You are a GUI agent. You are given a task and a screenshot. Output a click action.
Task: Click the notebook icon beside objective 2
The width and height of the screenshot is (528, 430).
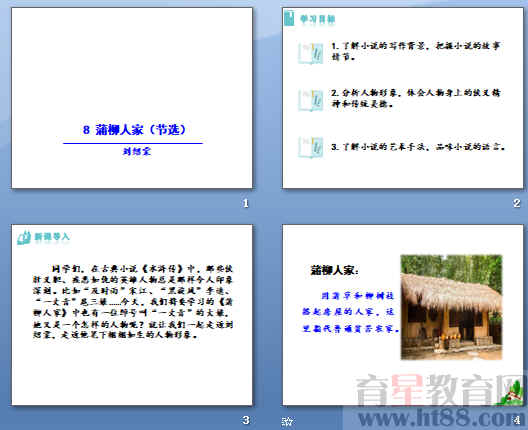pyautogui.click(x=310, y=100)
